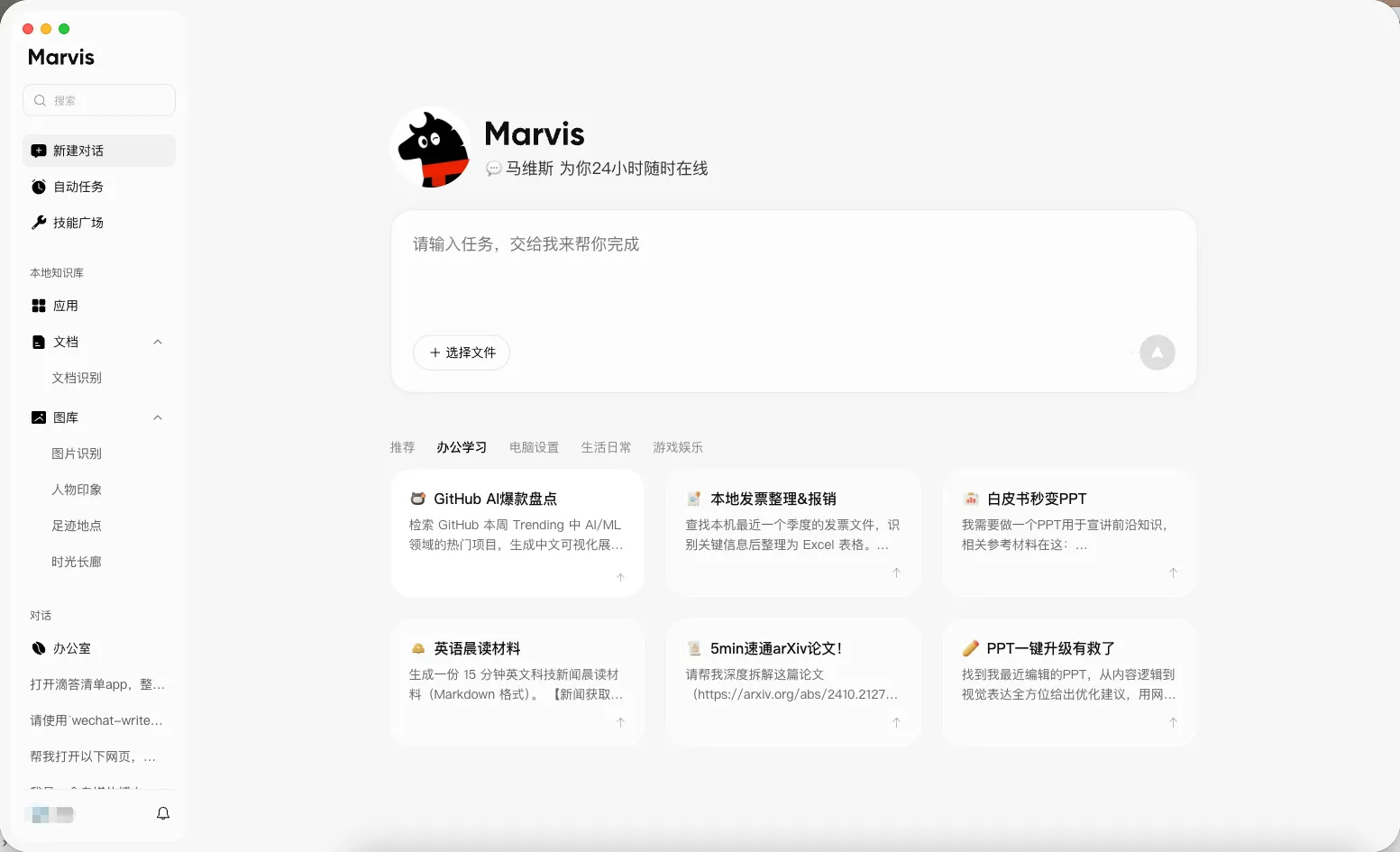Image resolution: width=1400 pixels, height=852 pixels.
Task: Open 应用 in local knowledge base
Action: coord(99,306)
